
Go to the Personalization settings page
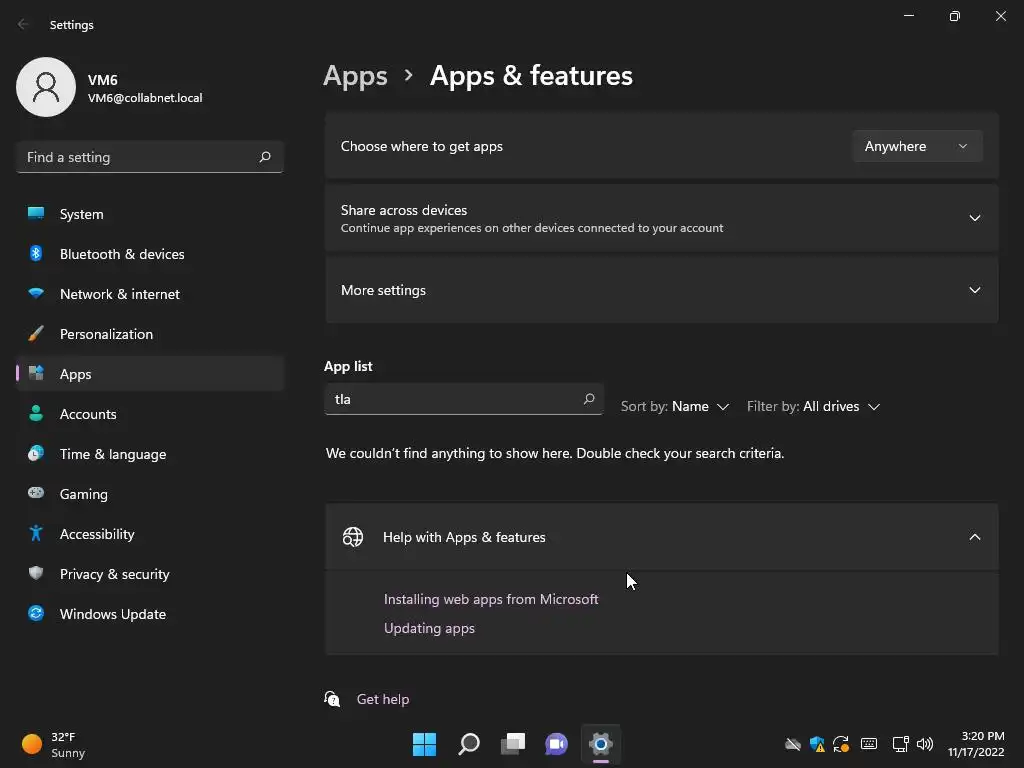tap(106, 334)
